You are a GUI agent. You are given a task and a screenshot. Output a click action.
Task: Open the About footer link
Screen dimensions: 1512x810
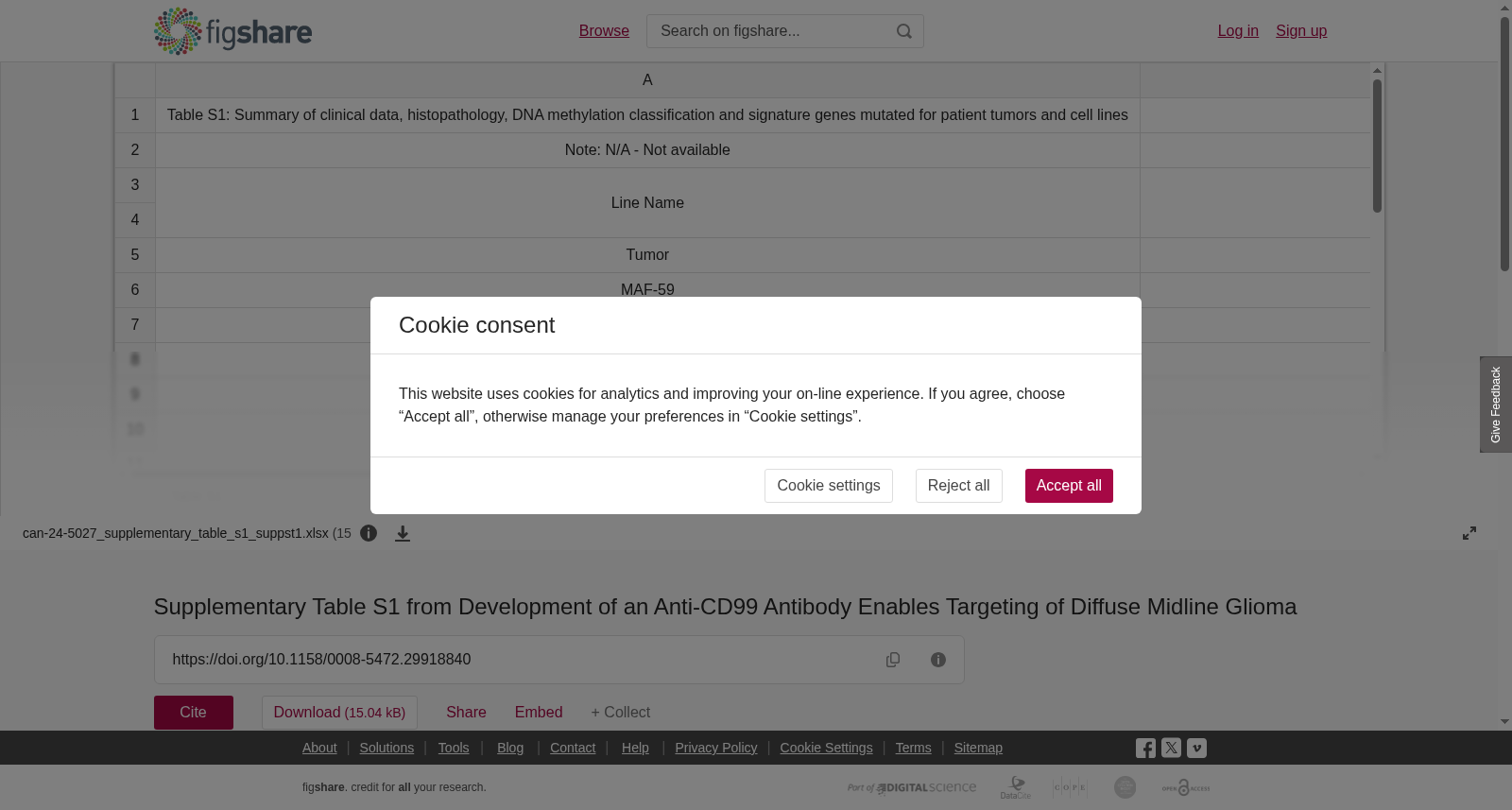point(319,748)
